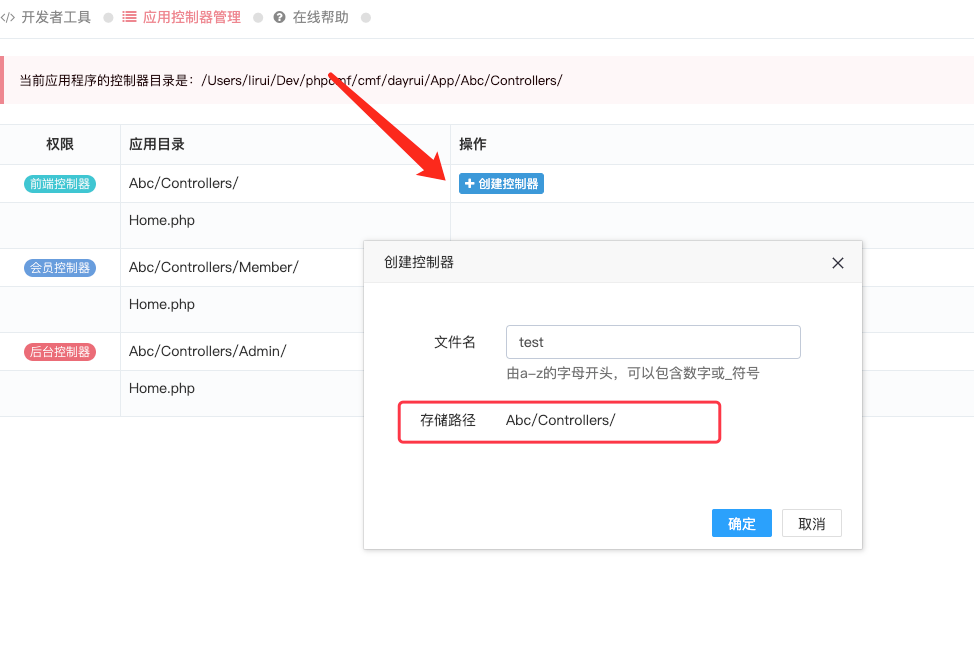Close the 创建控制器 dialog
The height and width of the screenshot is (664, 974).
click(x=837, y=263)
